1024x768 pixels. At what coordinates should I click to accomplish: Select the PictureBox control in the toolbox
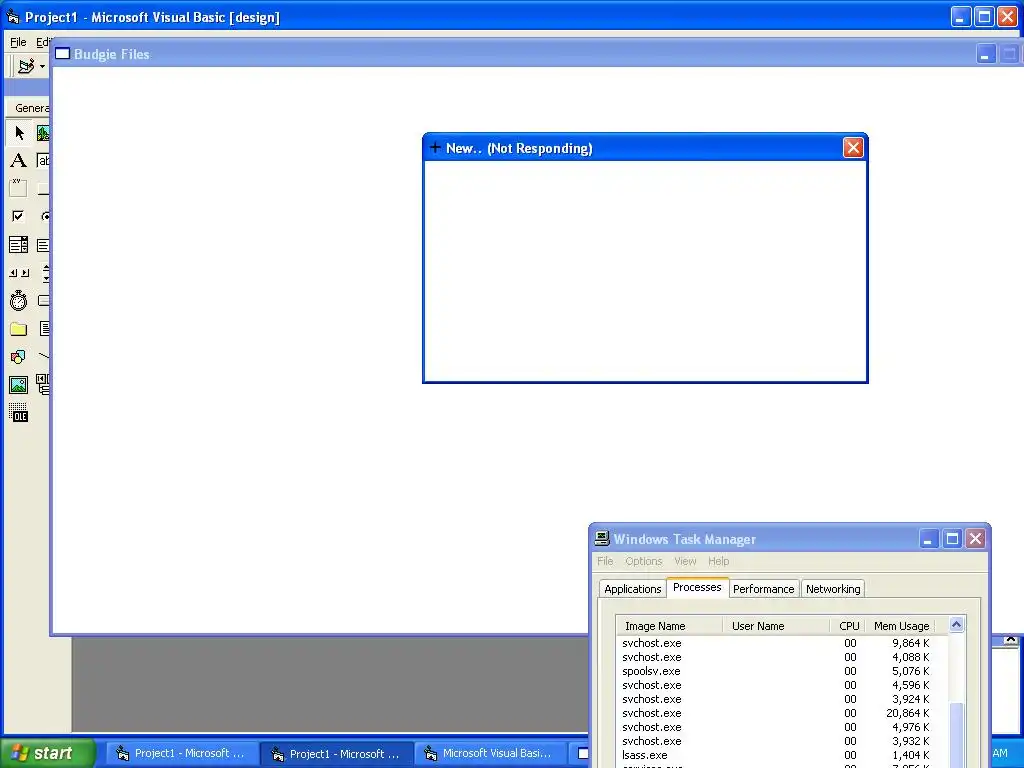[42, 133]
